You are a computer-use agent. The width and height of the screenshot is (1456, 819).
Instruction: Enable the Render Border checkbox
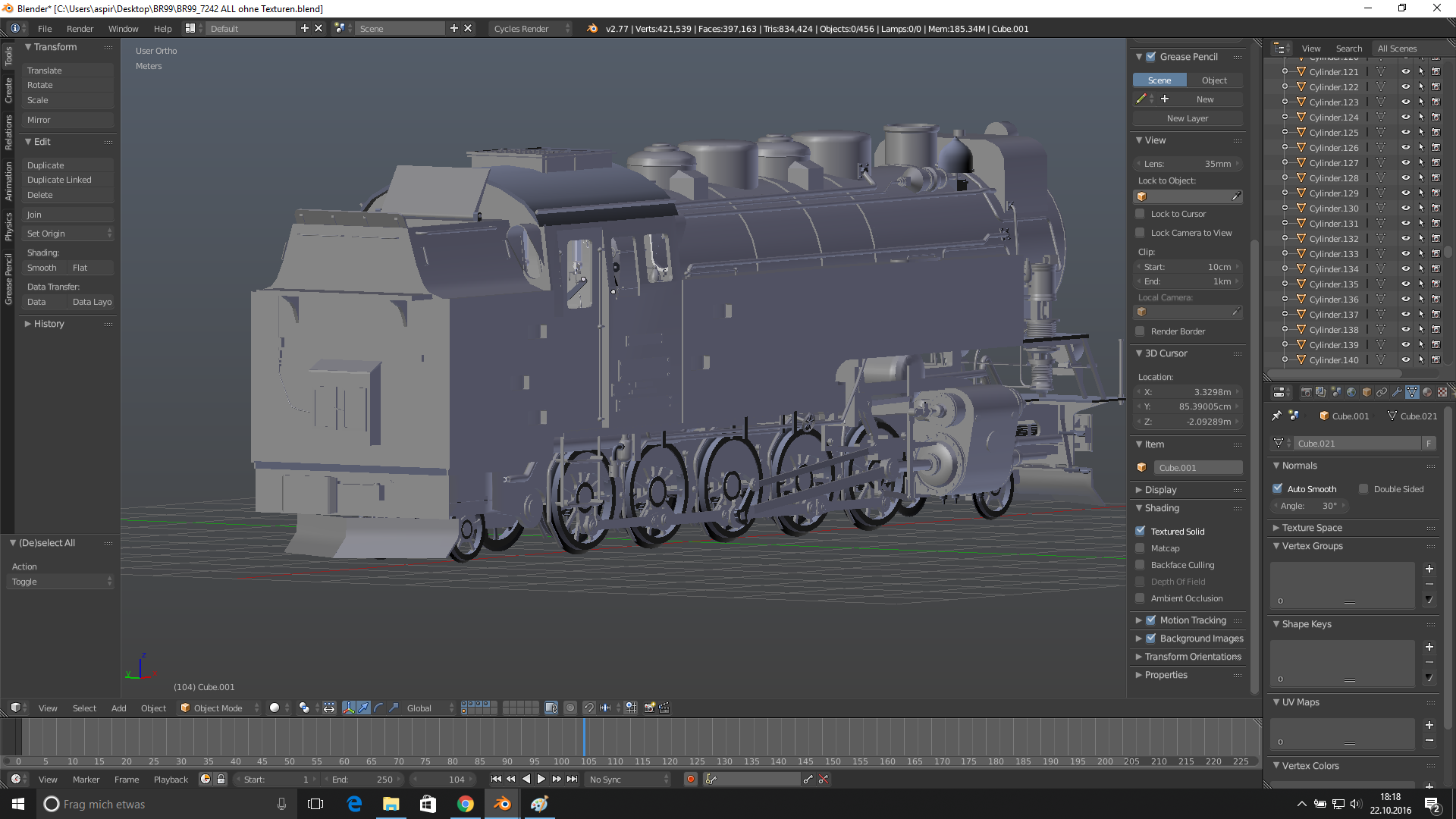coord(1140,331)
